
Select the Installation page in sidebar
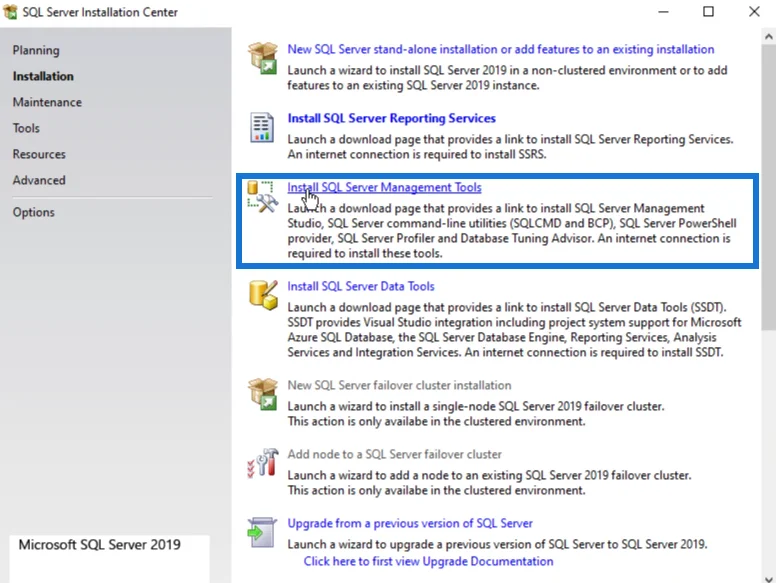[43, 76]
